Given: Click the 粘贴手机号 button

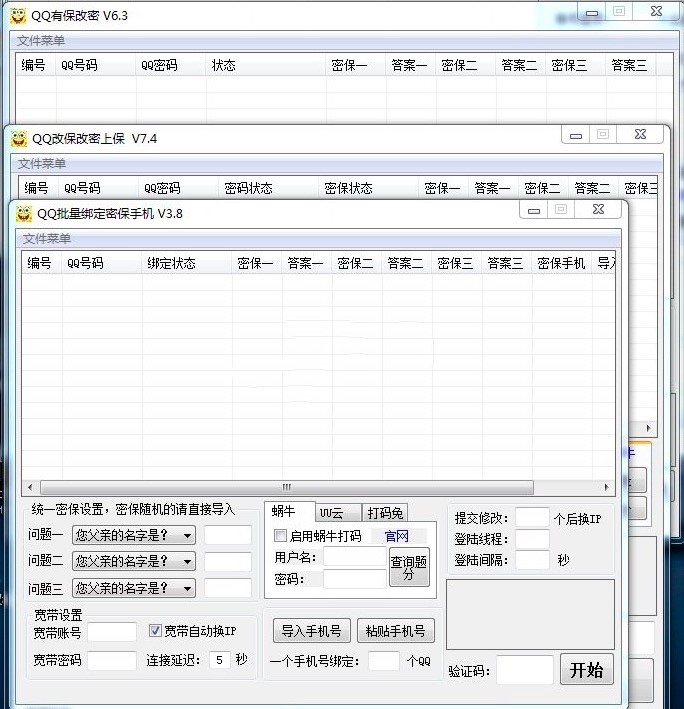Looking at the screenshot, I should click(x=396, y=630).
